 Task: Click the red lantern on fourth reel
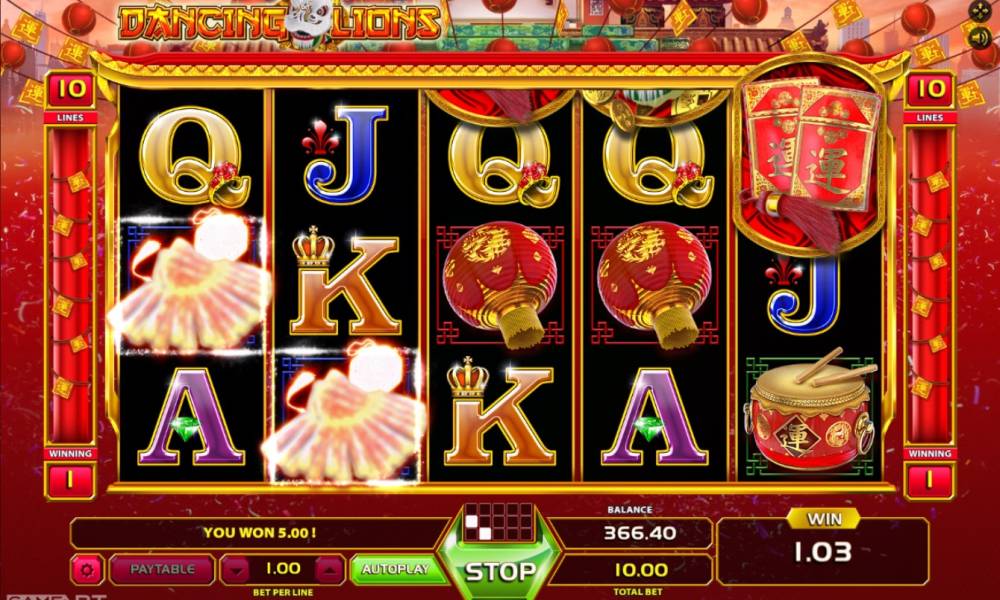coord(655,284)
